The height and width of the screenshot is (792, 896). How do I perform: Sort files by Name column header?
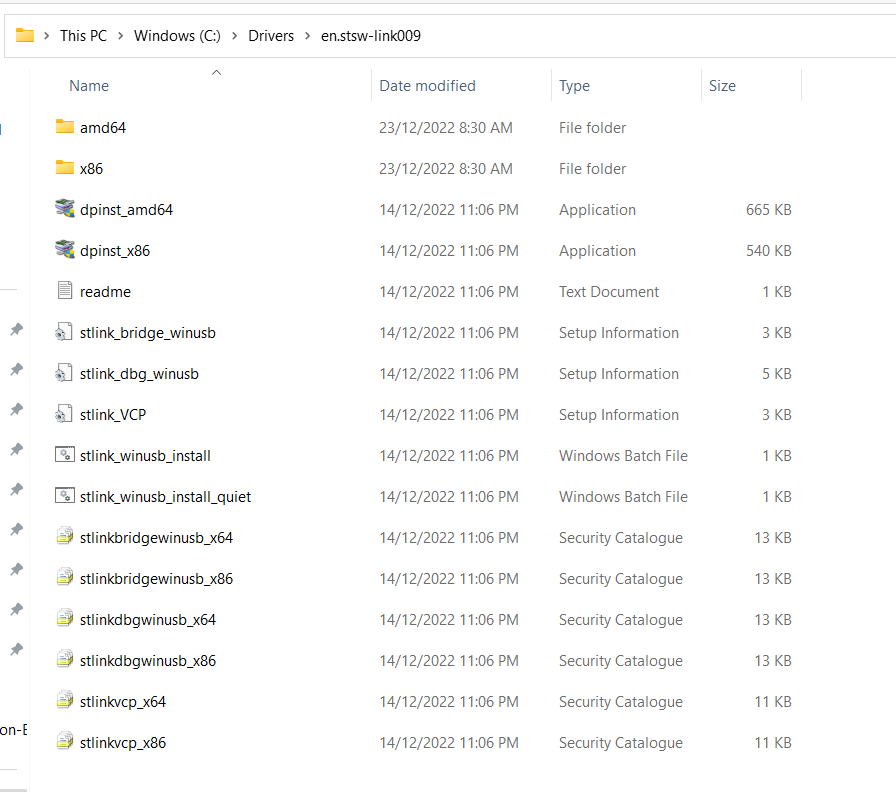click(x=89, y=86)
